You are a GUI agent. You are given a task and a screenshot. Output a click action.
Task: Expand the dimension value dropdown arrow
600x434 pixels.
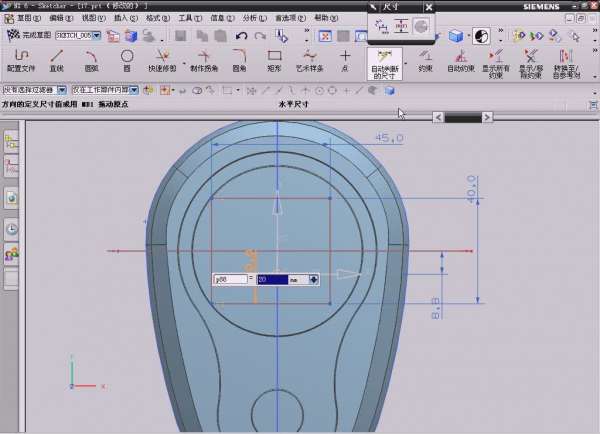coord(314,280)
